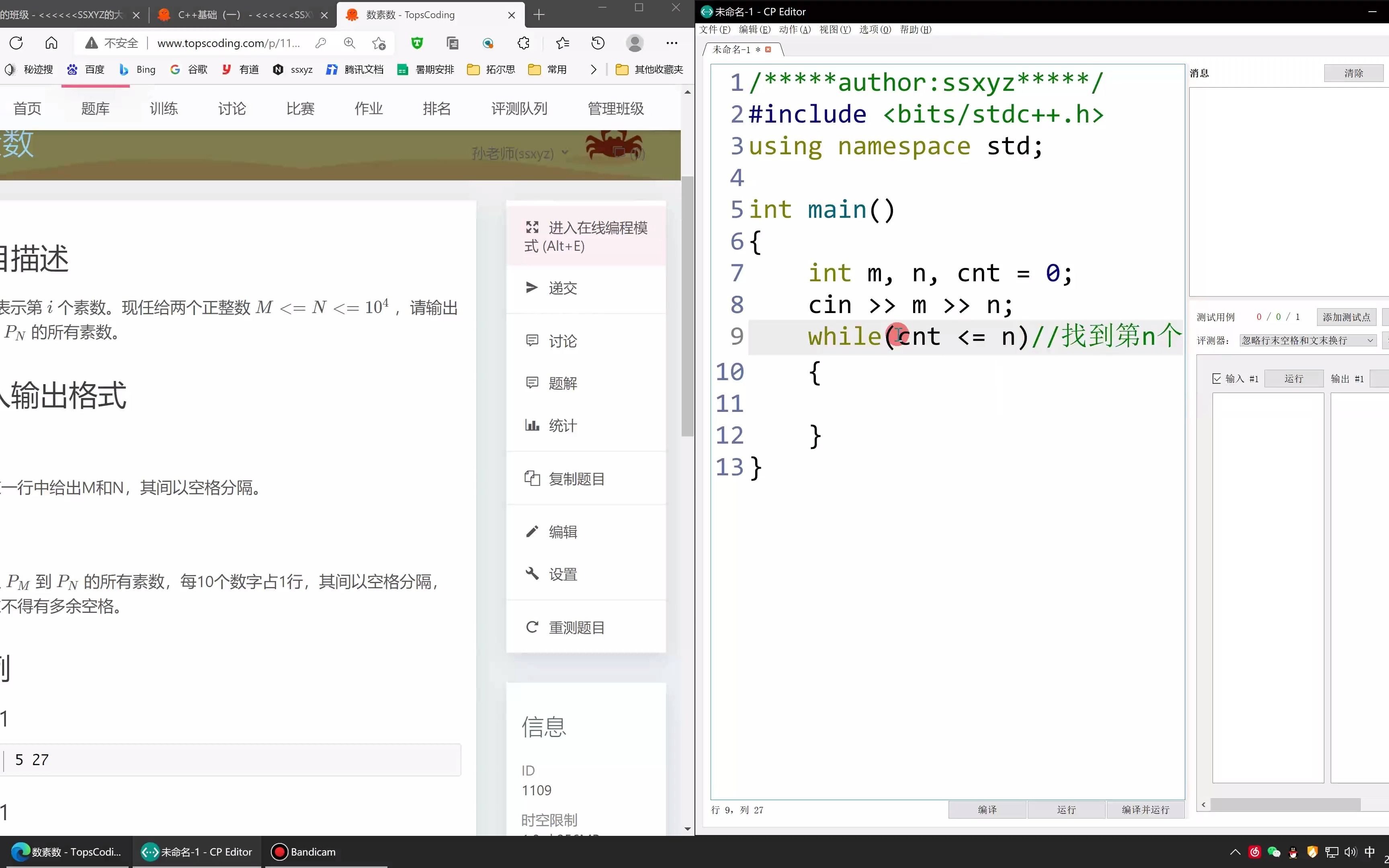Image resolution: width=1389 pixels, height=868 pixels.
Task: Click the add-to-favorites star icon
Action: tap(379, 43)
